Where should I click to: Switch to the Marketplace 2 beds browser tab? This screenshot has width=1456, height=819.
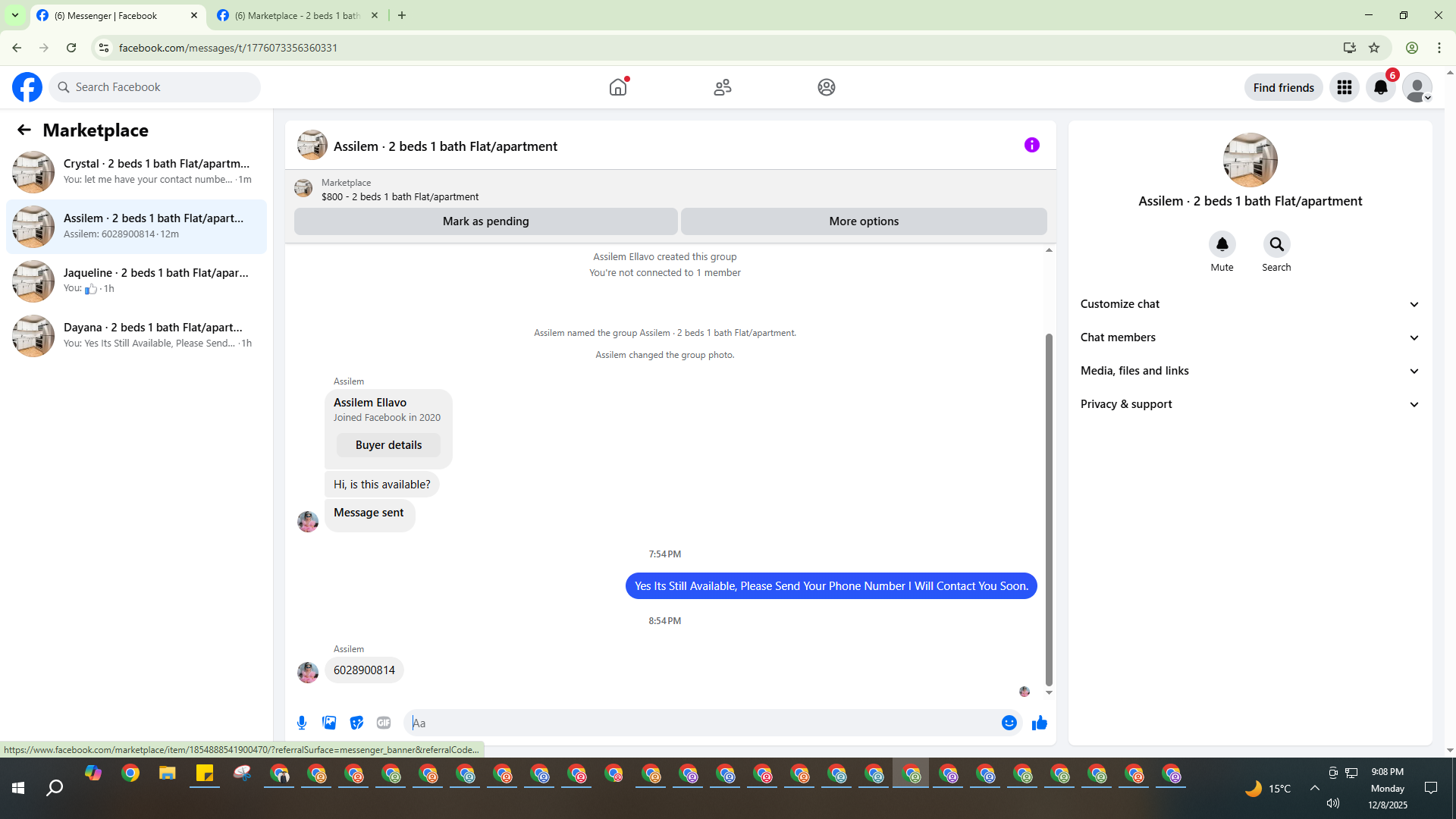click(x=297, y=15)
